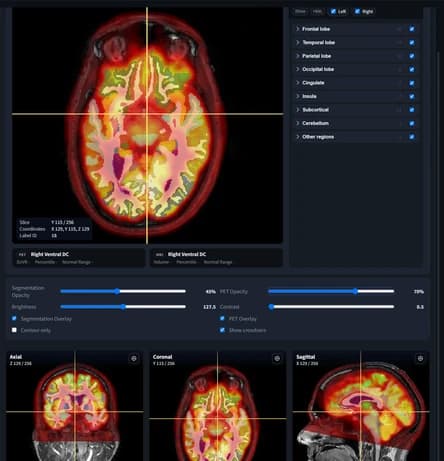Click the 127.5 brightness value
Screen dimensions: 444x461
coord(209,307)
